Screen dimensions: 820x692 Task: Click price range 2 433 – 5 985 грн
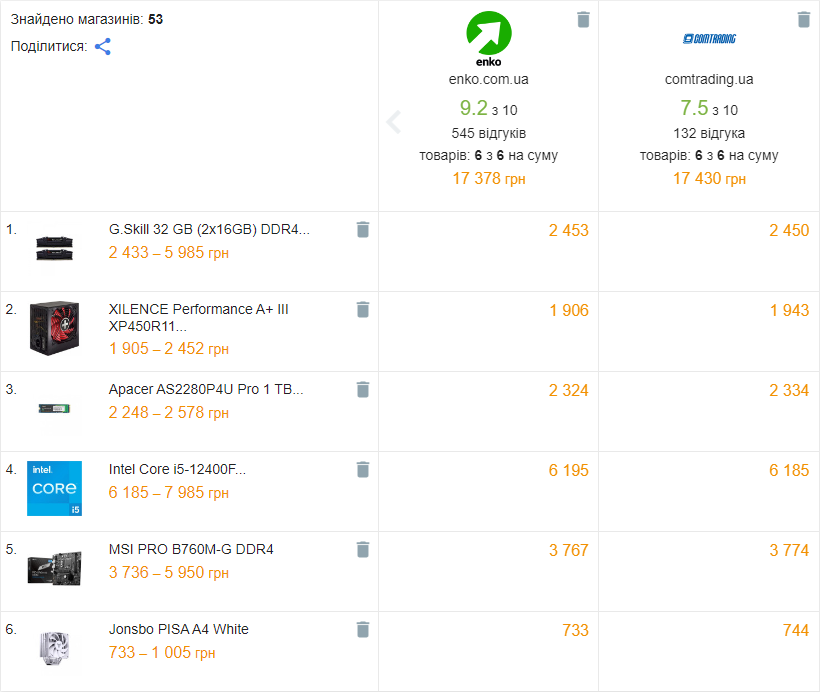pyautogui.click(x=168, y=253)
